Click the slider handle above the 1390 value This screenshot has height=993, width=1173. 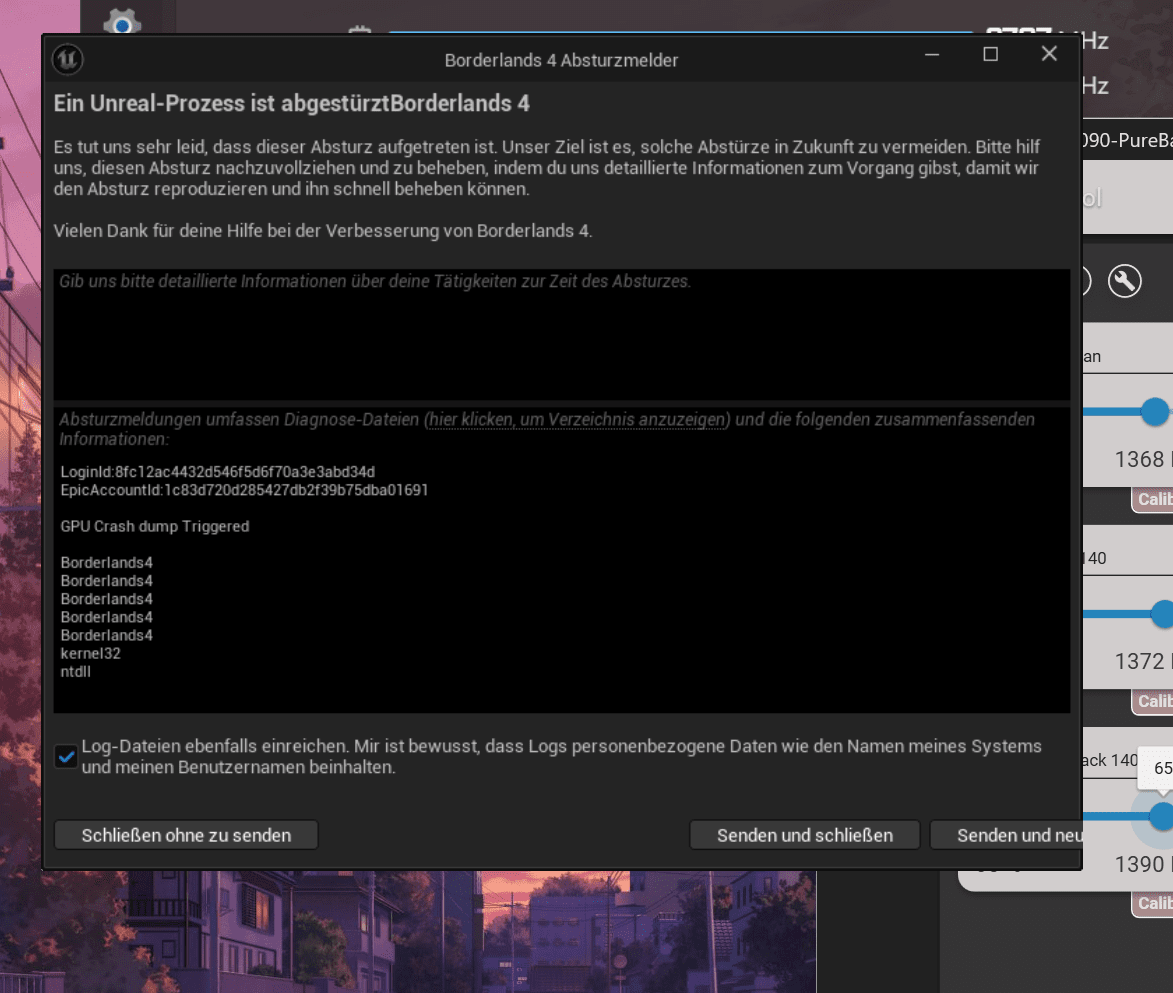pos(1162,816)
